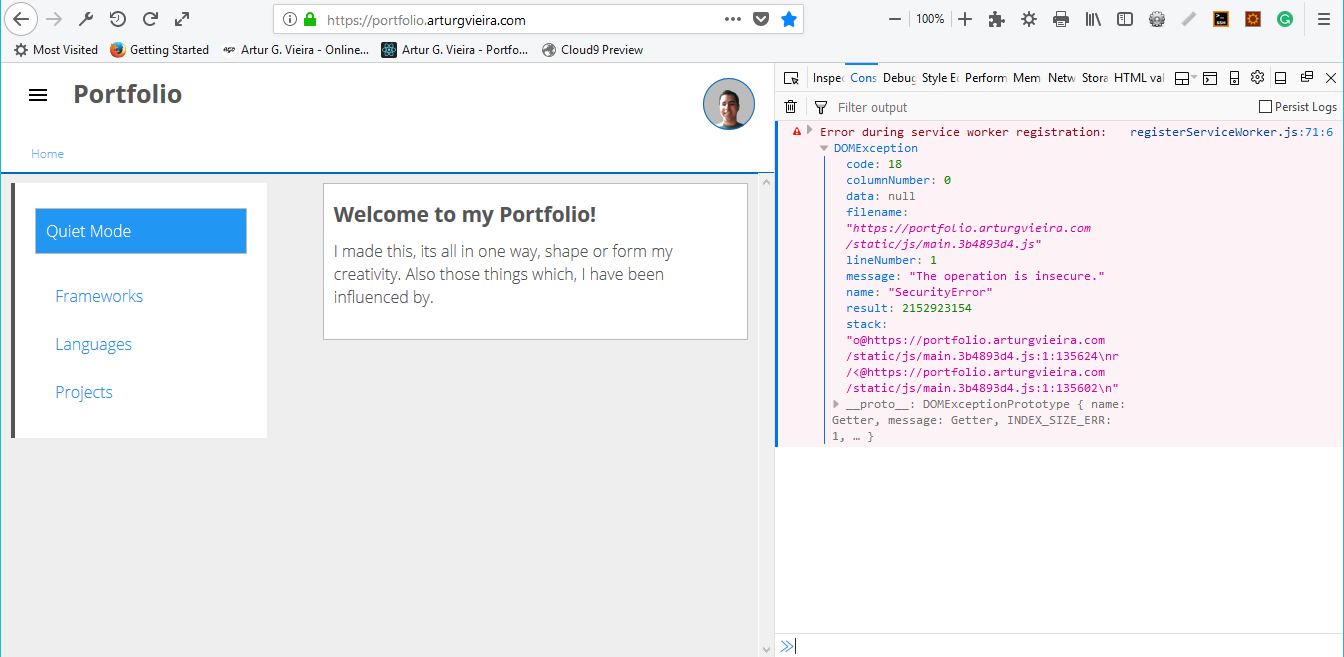Open page actions three-dot menu
1344x657 pixels.
(733, 19)
